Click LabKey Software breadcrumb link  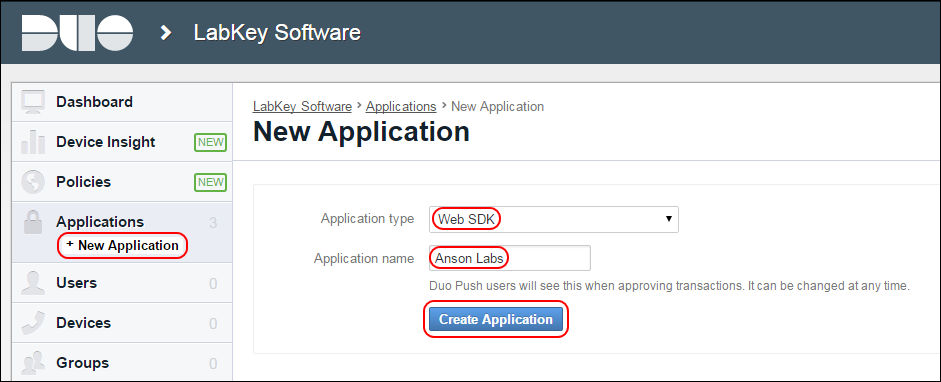coord(302,107)
